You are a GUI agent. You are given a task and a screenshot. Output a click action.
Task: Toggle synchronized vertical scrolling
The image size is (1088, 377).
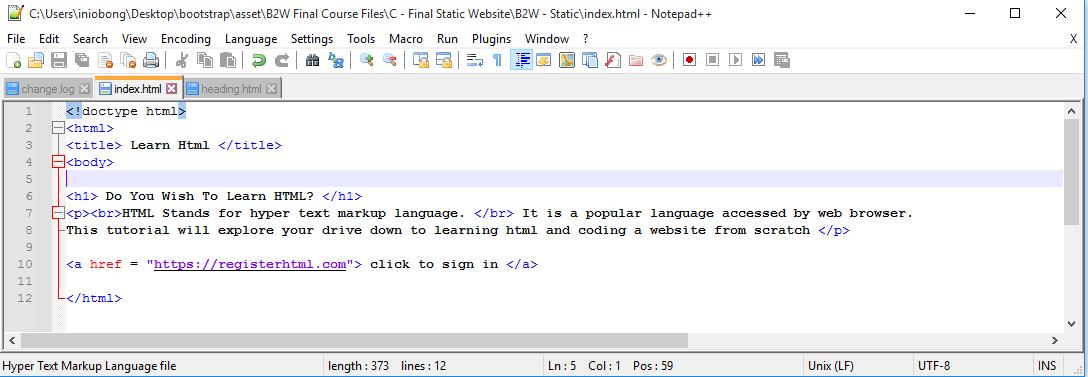click(420, 60)
